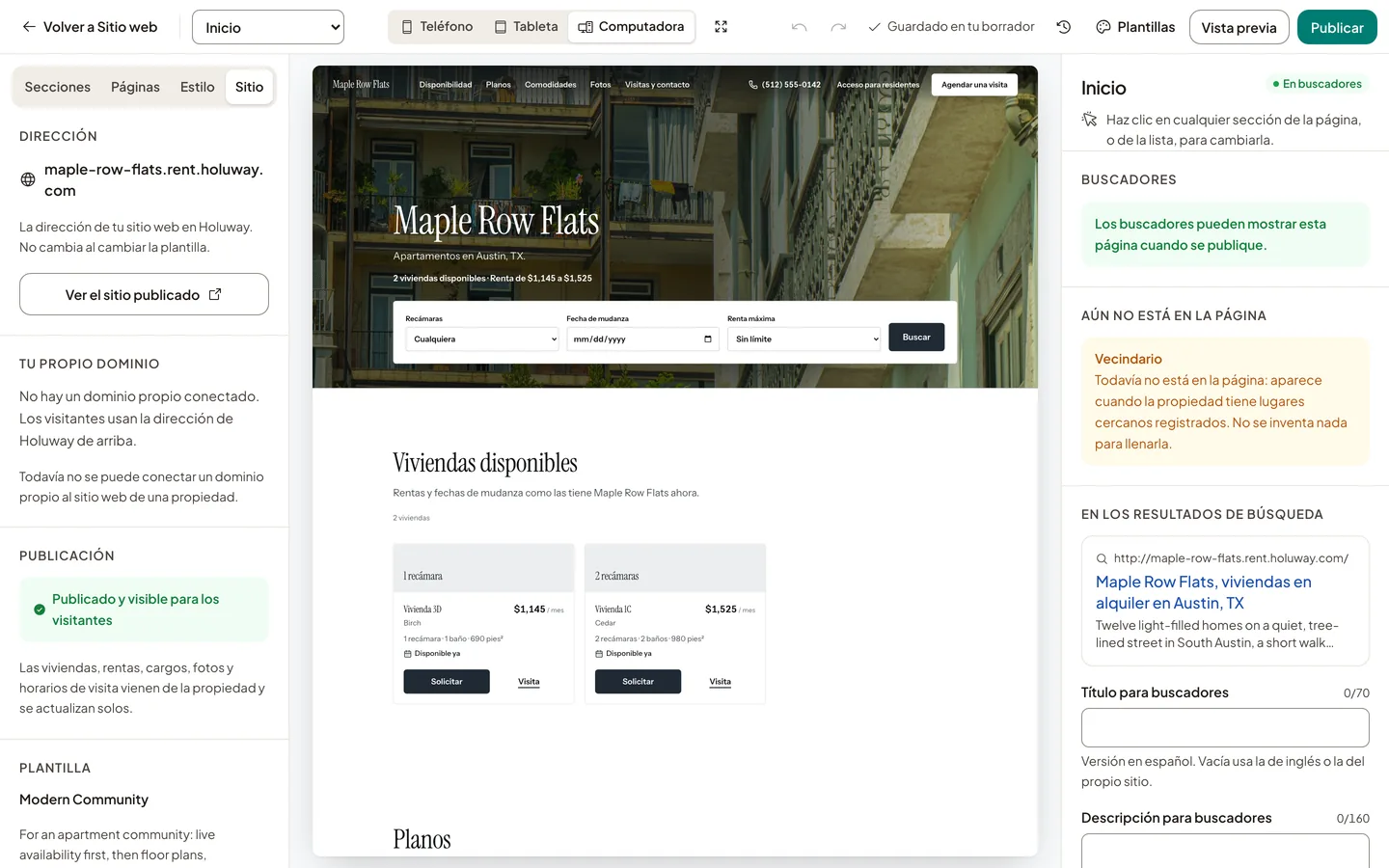The image size is (1389, 868).
Task: Click Visita link on Vivienda 1C card
Action: (721, 681)
